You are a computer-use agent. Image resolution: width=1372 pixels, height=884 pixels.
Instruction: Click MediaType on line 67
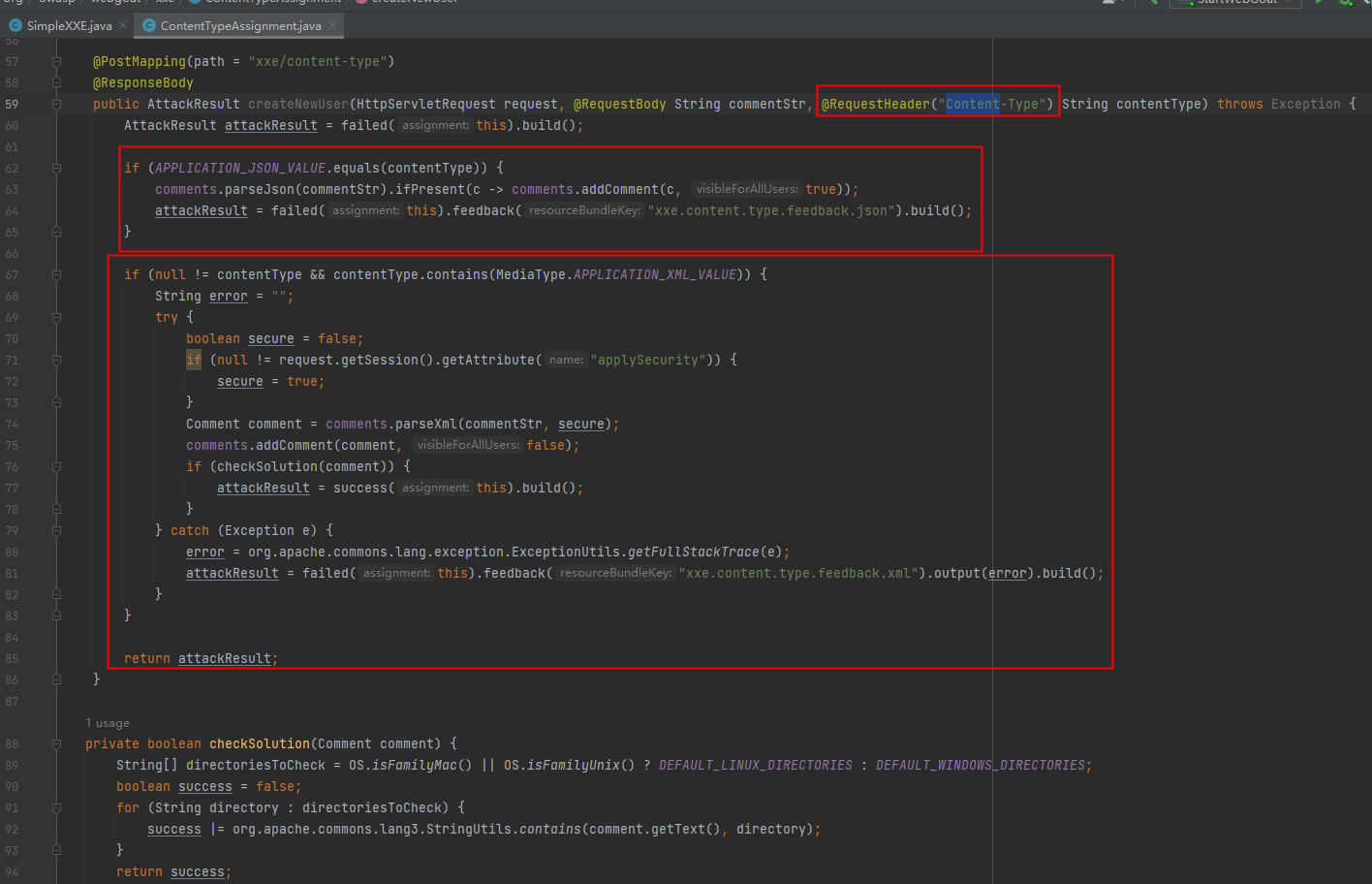point(531,274)
